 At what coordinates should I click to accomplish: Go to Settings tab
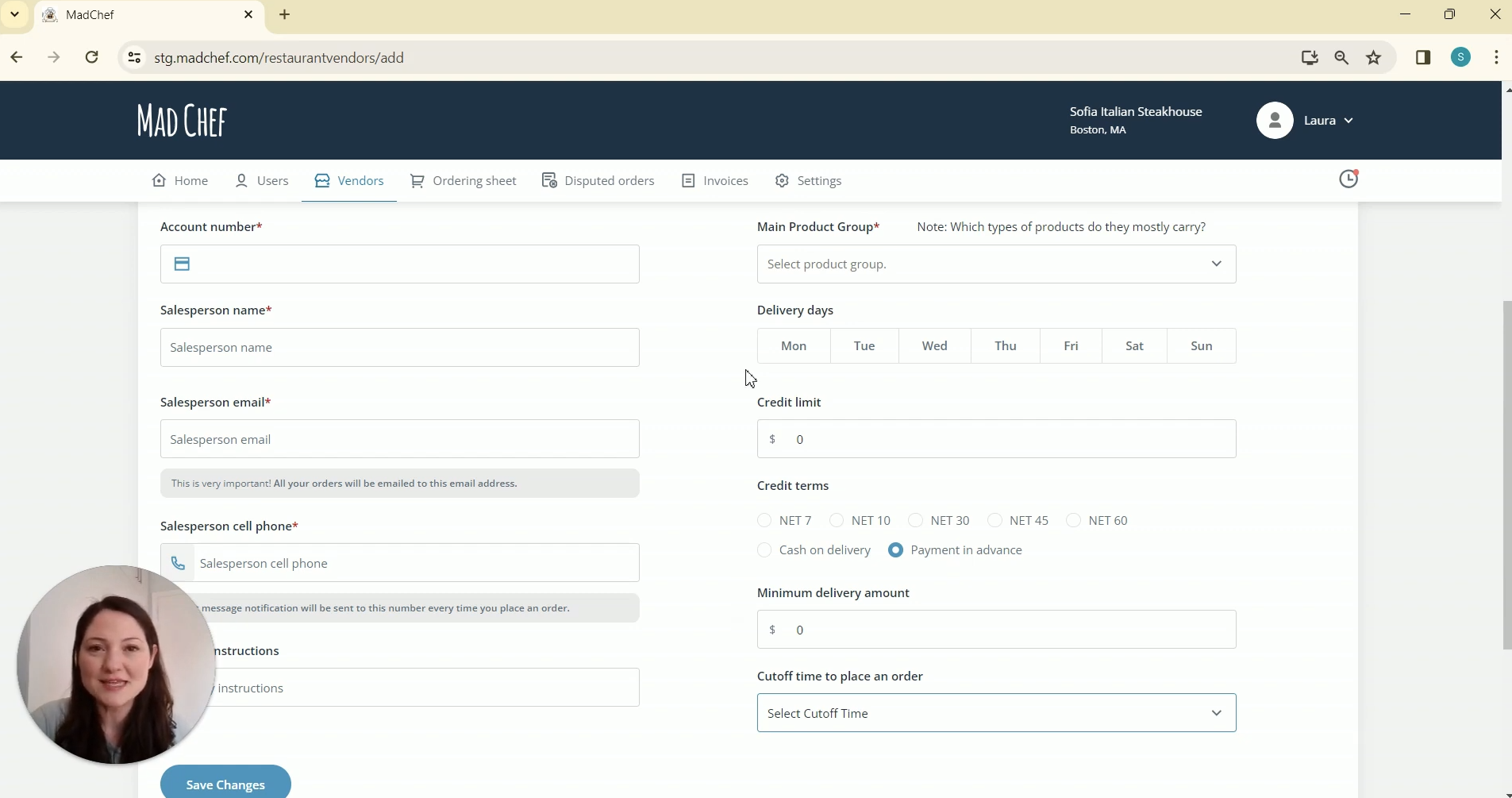(810, 182)
